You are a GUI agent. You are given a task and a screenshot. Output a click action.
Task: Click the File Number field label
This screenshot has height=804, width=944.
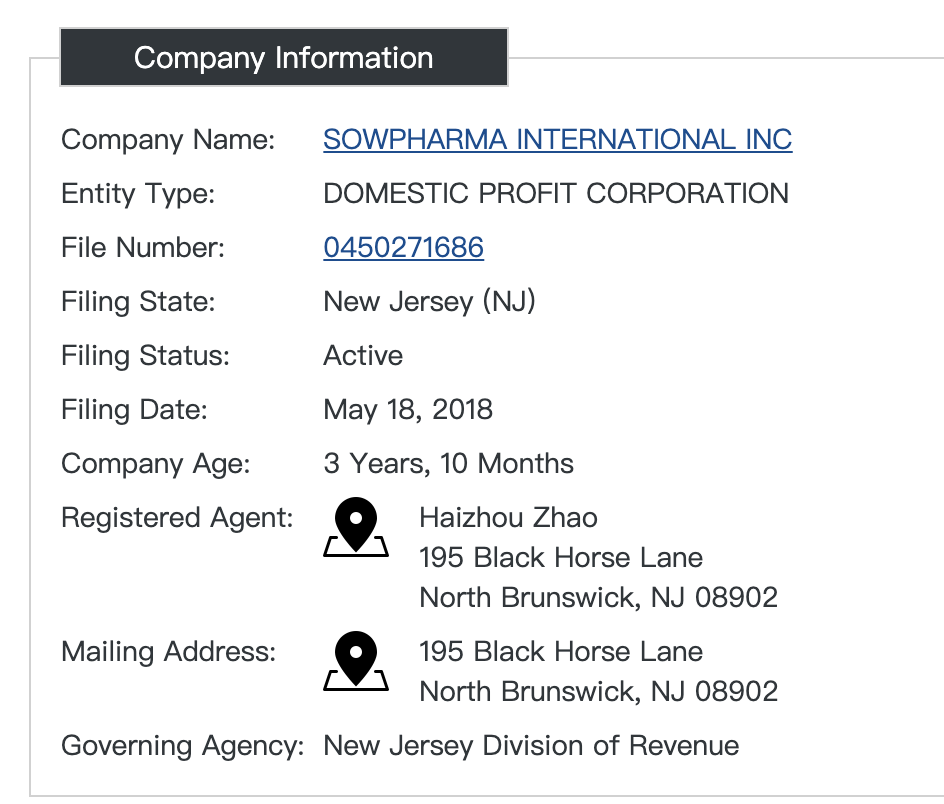pos(143,248)
